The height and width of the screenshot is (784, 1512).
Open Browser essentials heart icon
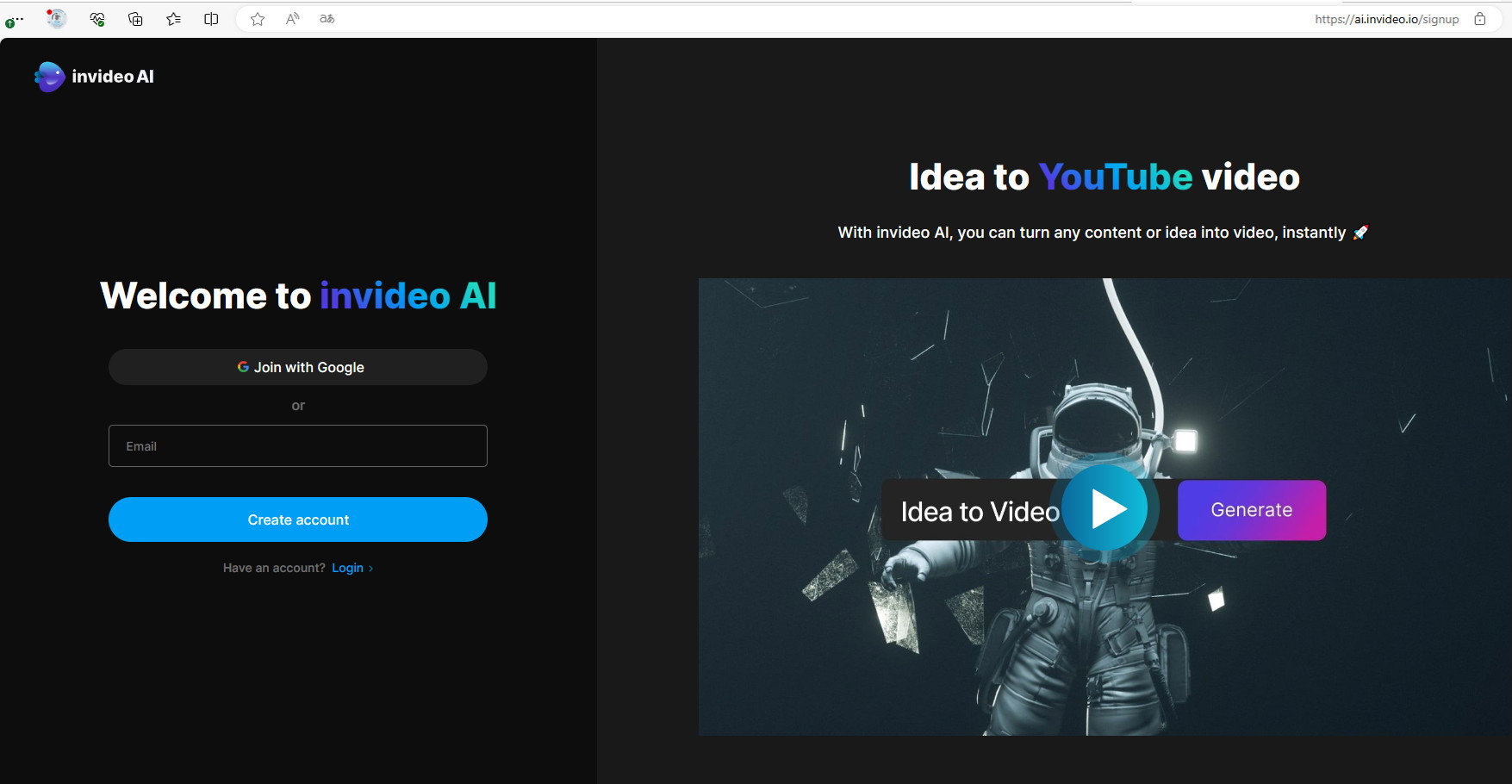click(96, 18)
